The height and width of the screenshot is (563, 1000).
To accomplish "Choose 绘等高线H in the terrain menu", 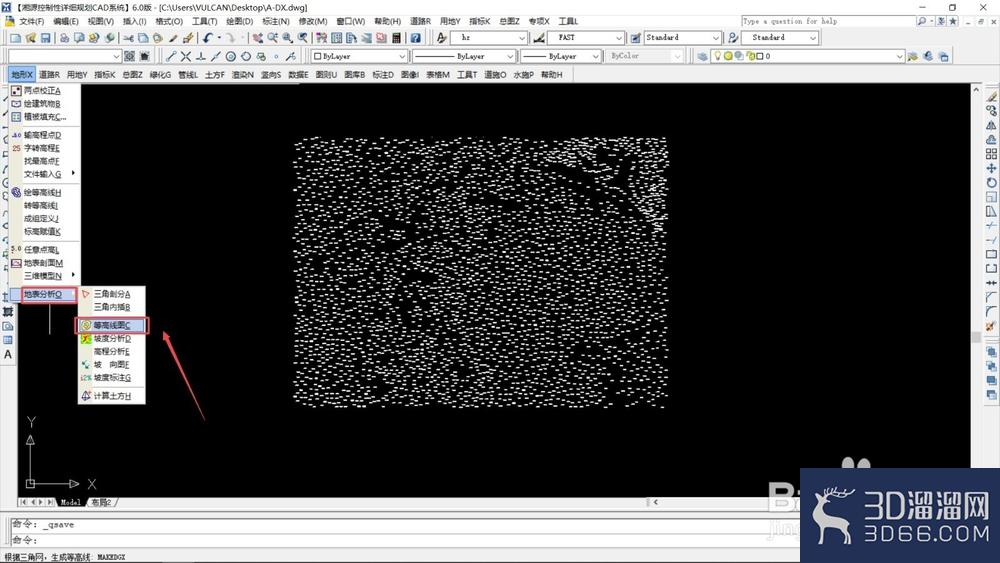I will 43,193.
